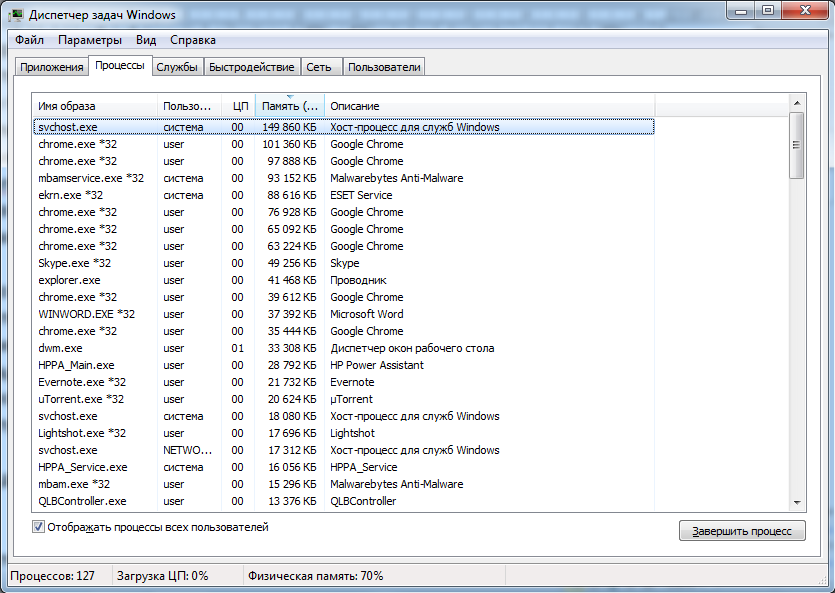Screen dimensions: 835x593
Task: Sort by the image name column header
Action: pyautogui.click(x=95, y=106)
